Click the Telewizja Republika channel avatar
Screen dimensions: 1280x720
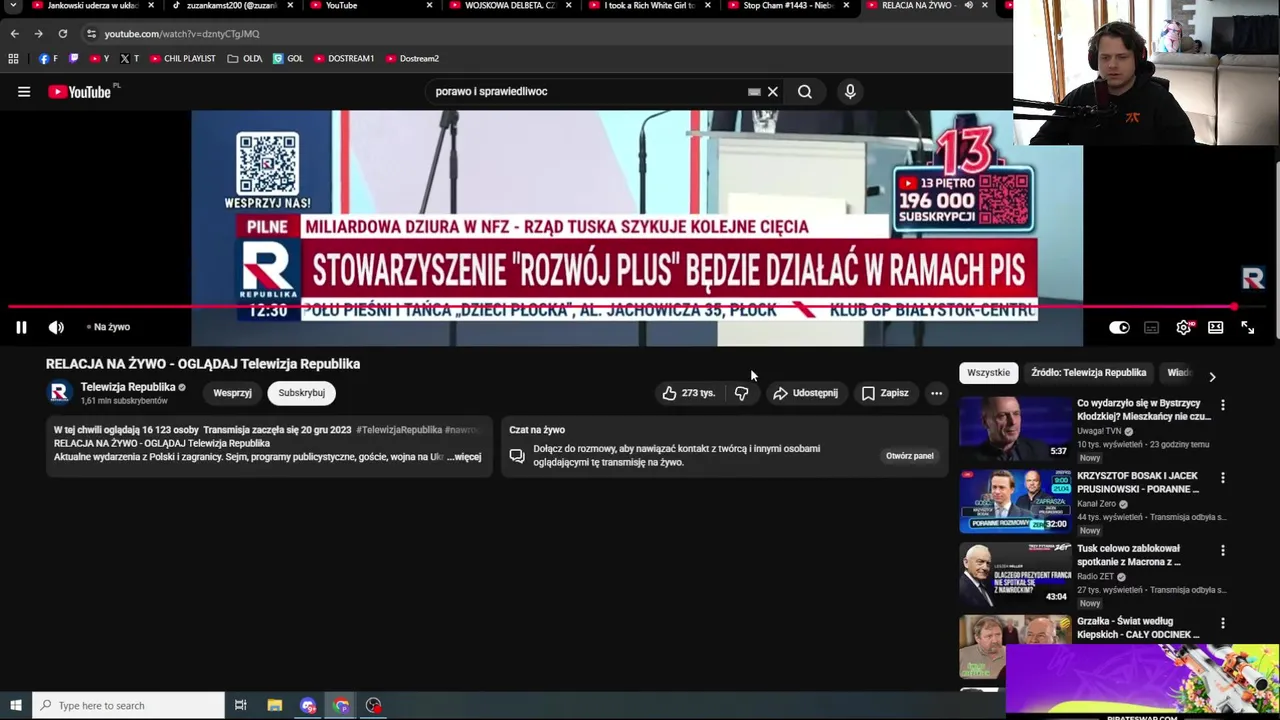point(59,393)
